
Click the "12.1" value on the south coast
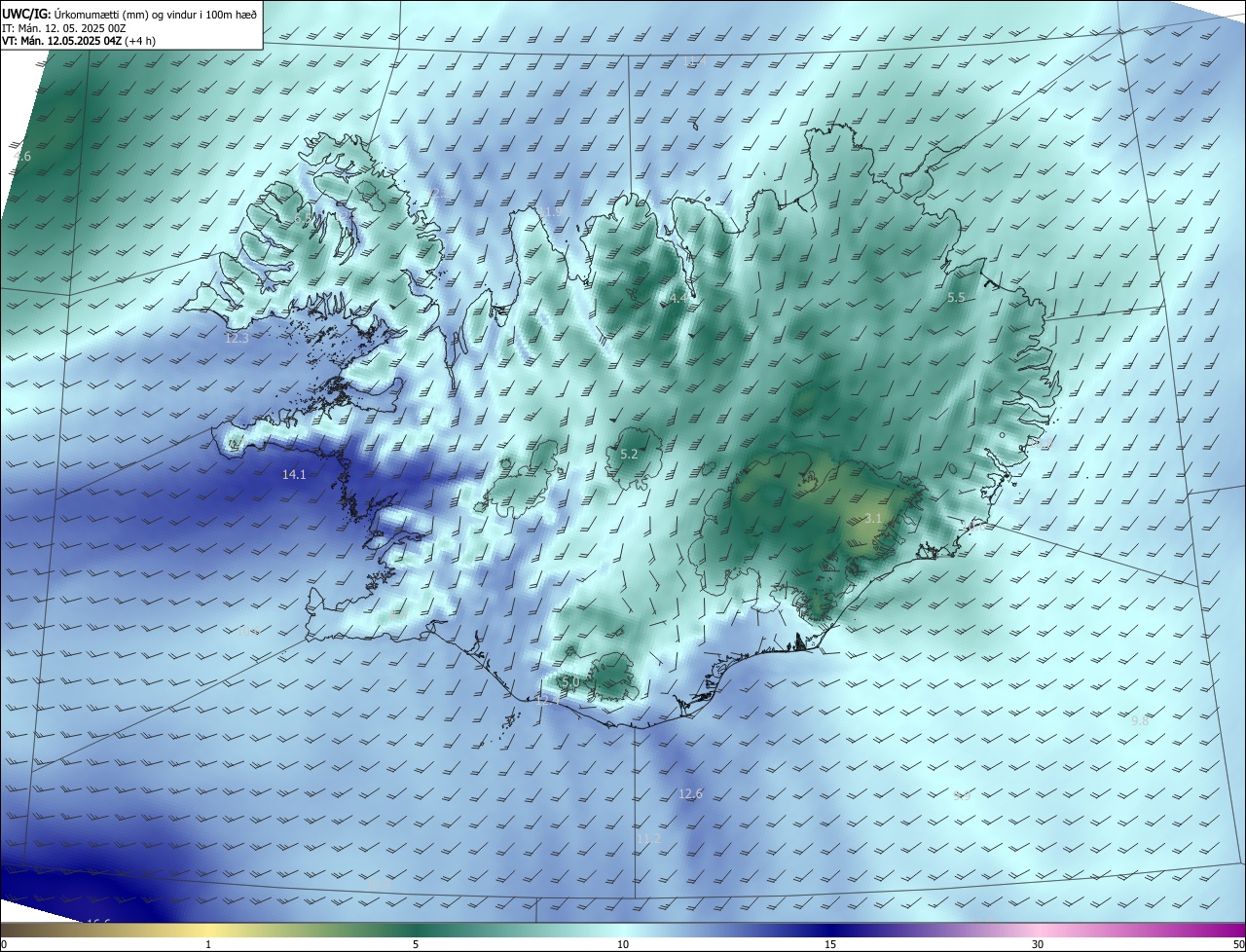547,699
